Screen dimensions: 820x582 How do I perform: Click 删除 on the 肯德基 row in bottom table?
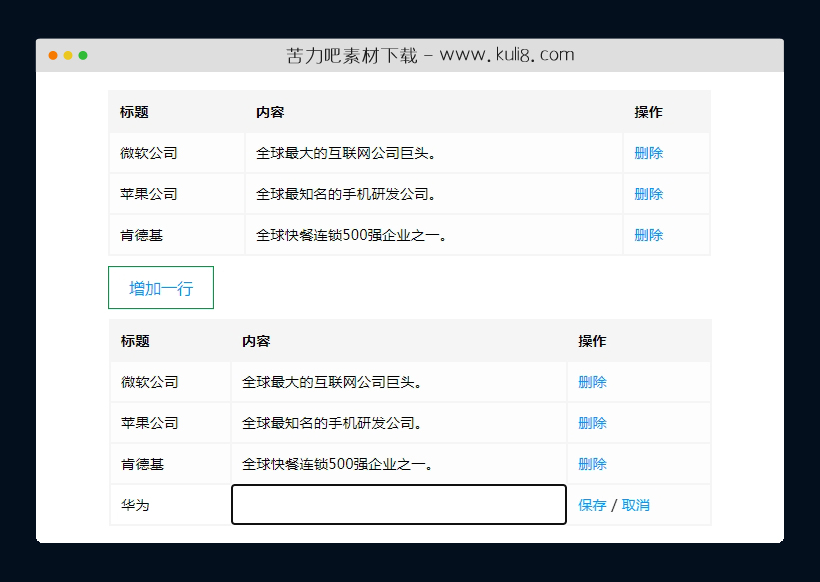[x=591, y=464]
